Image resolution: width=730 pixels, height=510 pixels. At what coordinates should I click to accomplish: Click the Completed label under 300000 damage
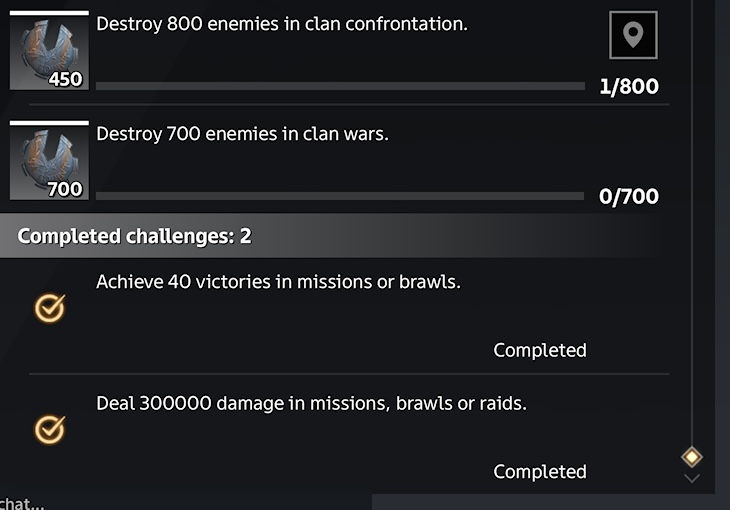click(540, 472)
